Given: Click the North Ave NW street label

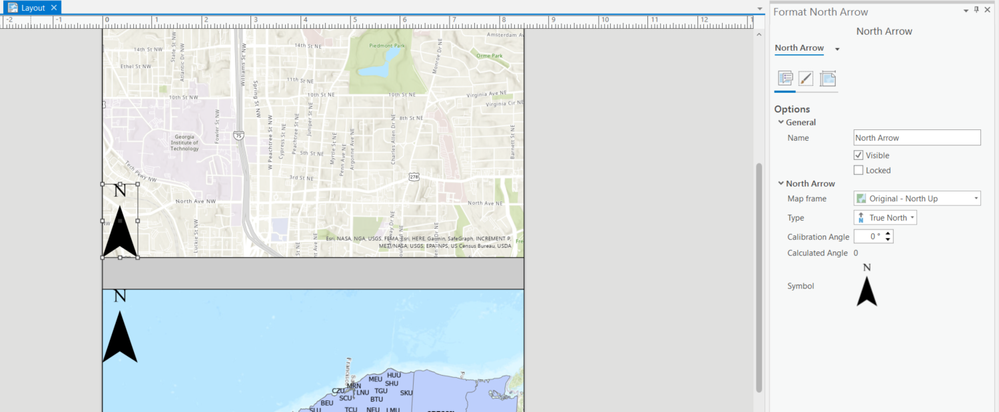Looking at the screenshot, I should point(196,201).
